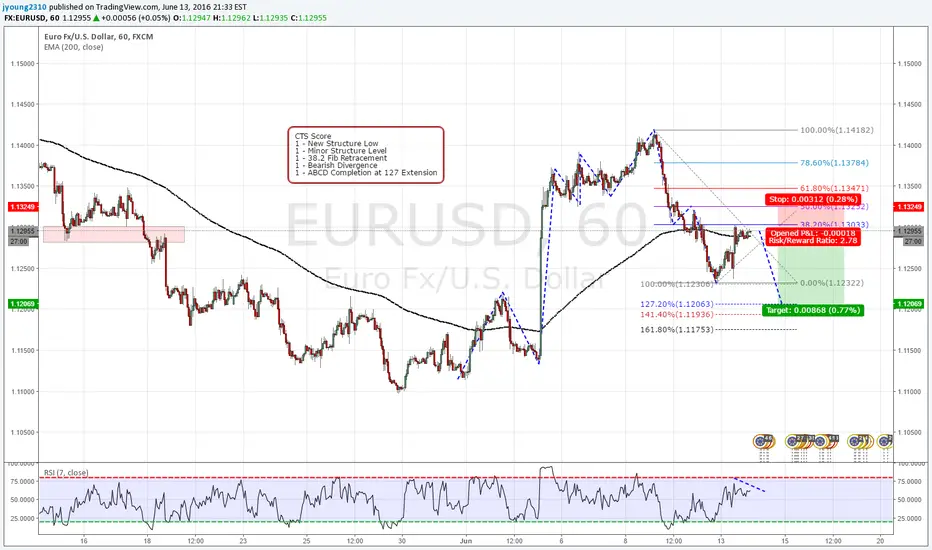Click the '1 - Bearish Divergence' note line
This screenshot has height=550, width=932.
pyautogui.click(x=336, y=165)
